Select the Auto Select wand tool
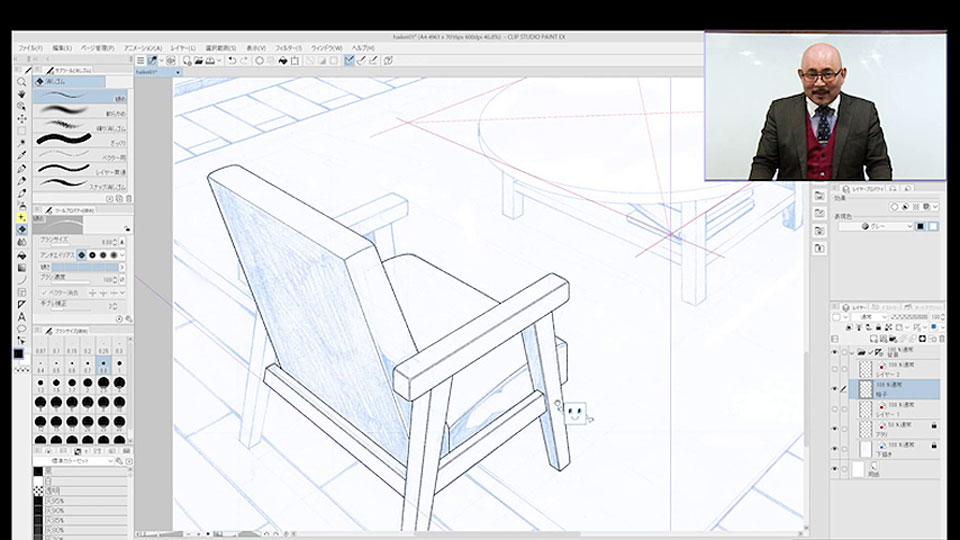Image resolution: width=960 pixels, height=540 pixels. (22, 143)
